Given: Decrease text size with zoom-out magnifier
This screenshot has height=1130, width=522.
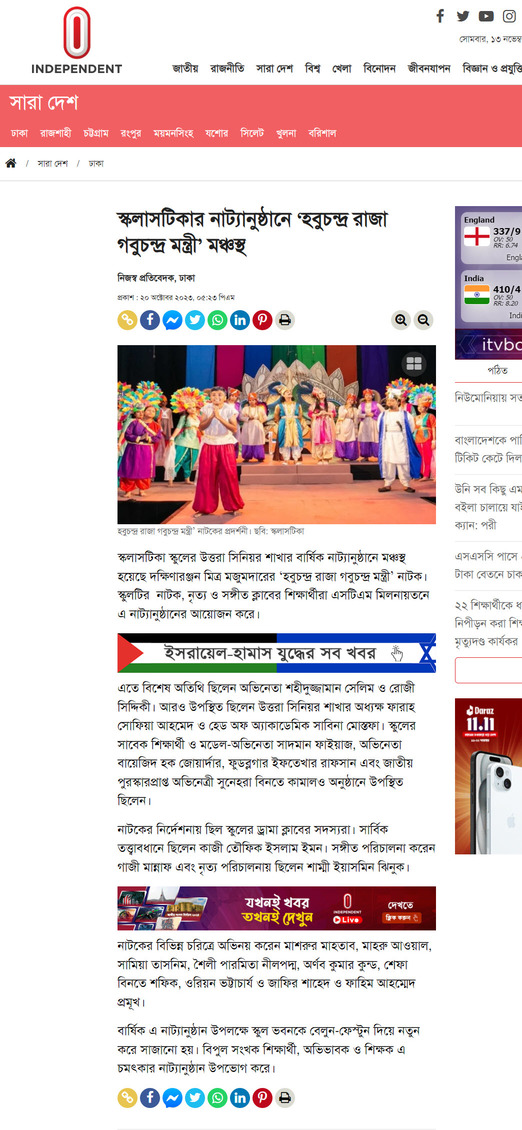Looking at the screenshot, I should click(x=424, y=320).
